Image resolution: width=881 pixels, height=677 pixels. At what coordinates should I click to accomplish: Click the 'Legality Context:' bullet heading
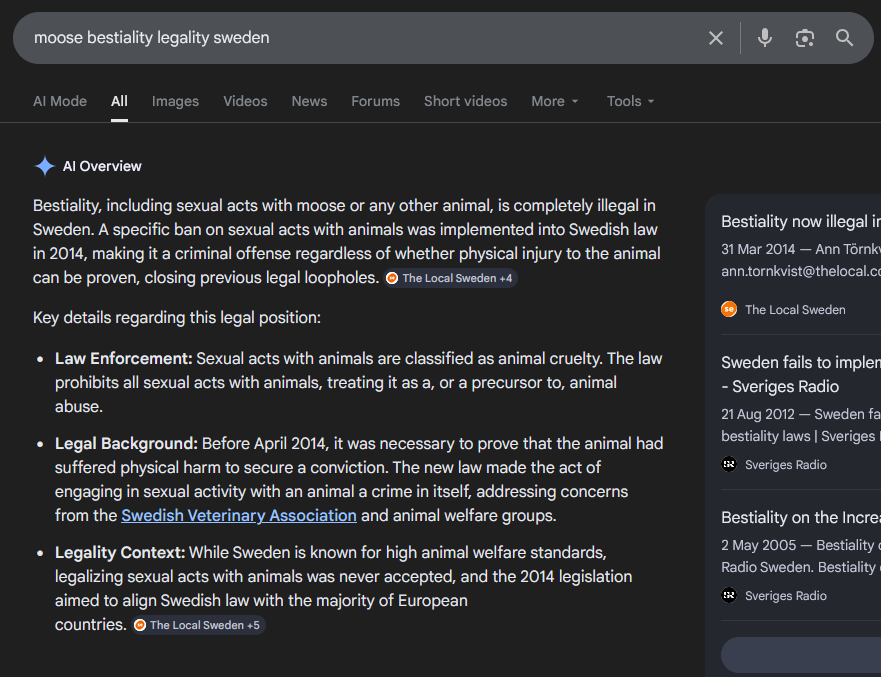click(120, 552)
